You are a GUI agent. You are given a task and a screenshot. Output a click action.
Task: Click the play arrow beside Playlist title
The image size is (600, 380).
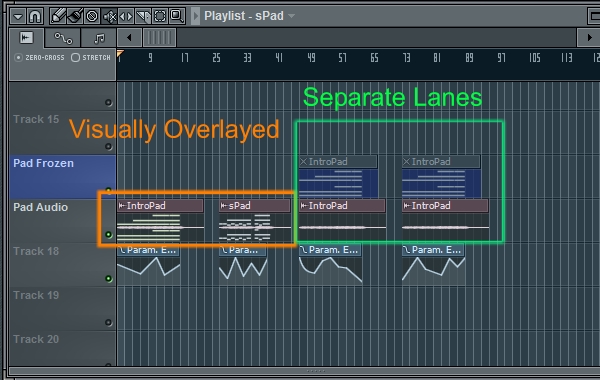point(196,16)
